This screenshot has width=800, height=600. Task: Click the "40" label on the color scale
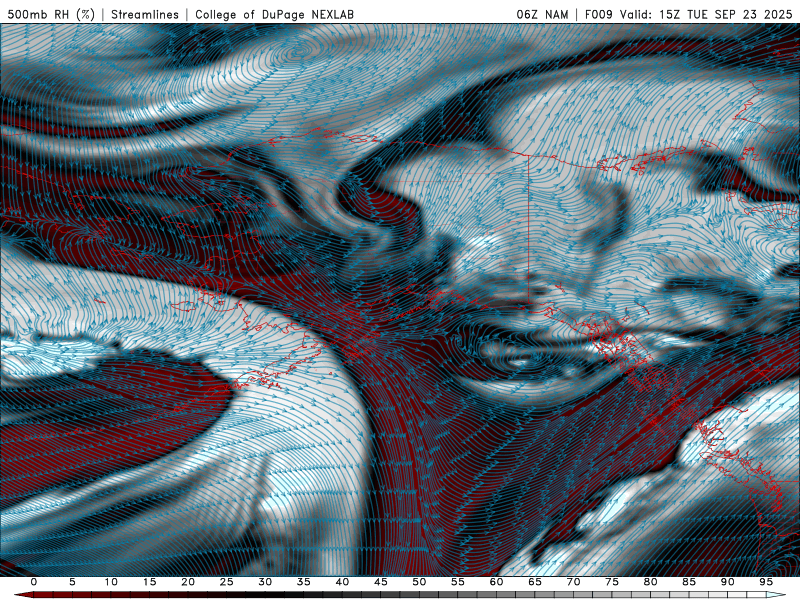(342, 582)
